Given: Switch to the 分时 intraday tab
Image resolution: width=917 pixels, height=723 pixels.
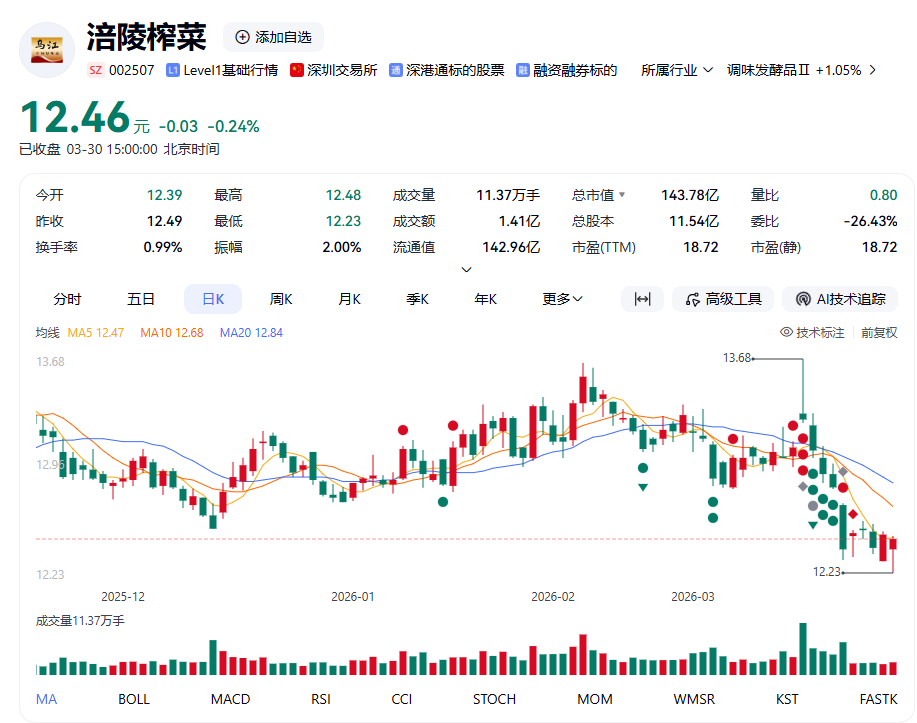Looking at the screenshot, I should 66,298.
